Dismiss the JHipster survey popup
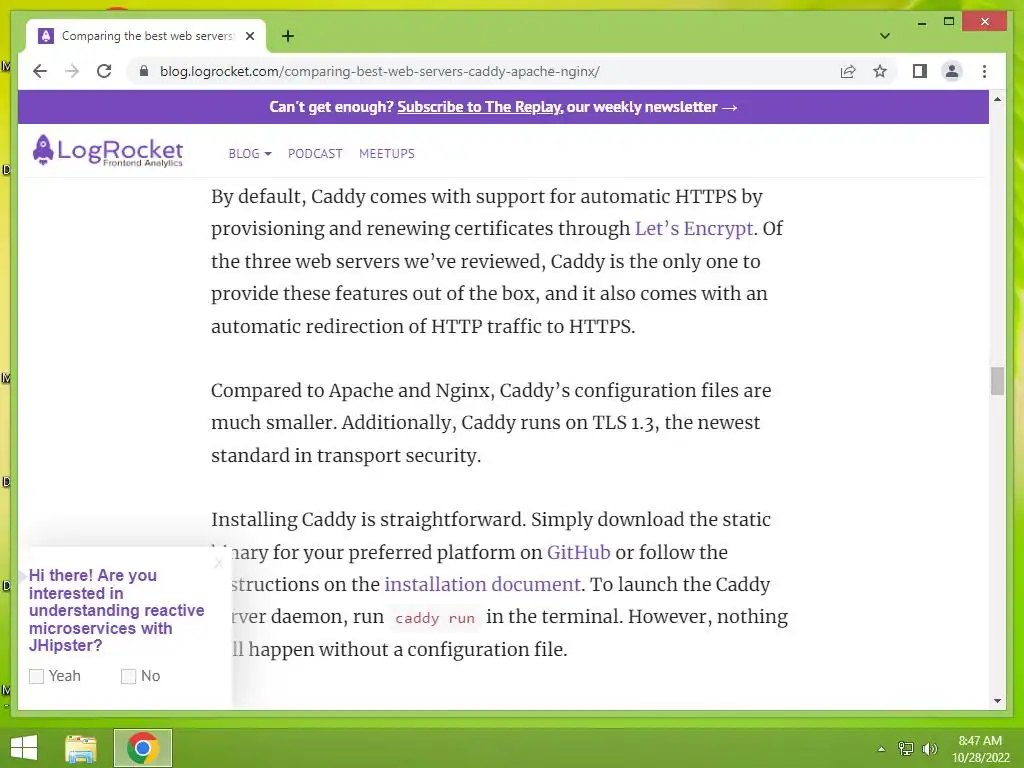 [x=219, y=563]
